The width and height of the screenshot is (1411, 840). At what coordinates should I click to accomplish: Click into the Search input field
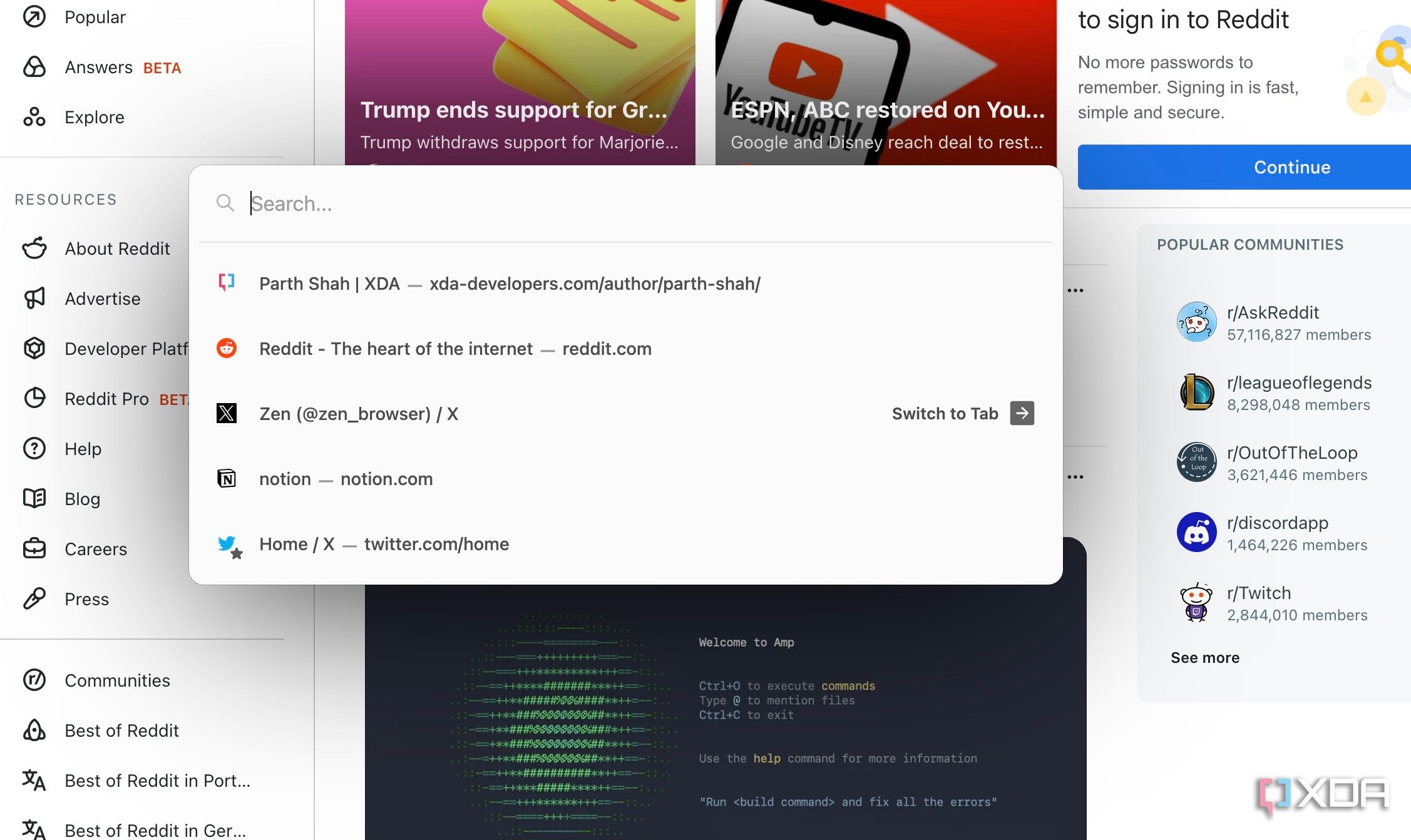626,203
